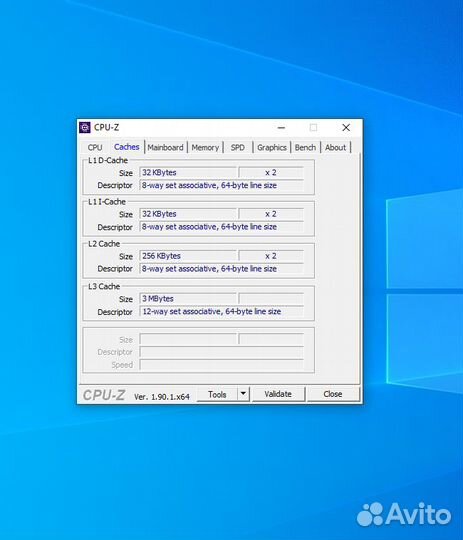The height and width of the screenshot is (540, 463).
Task: Click the L3 Cache size field 3 MBytes
Action: [188, 299]
